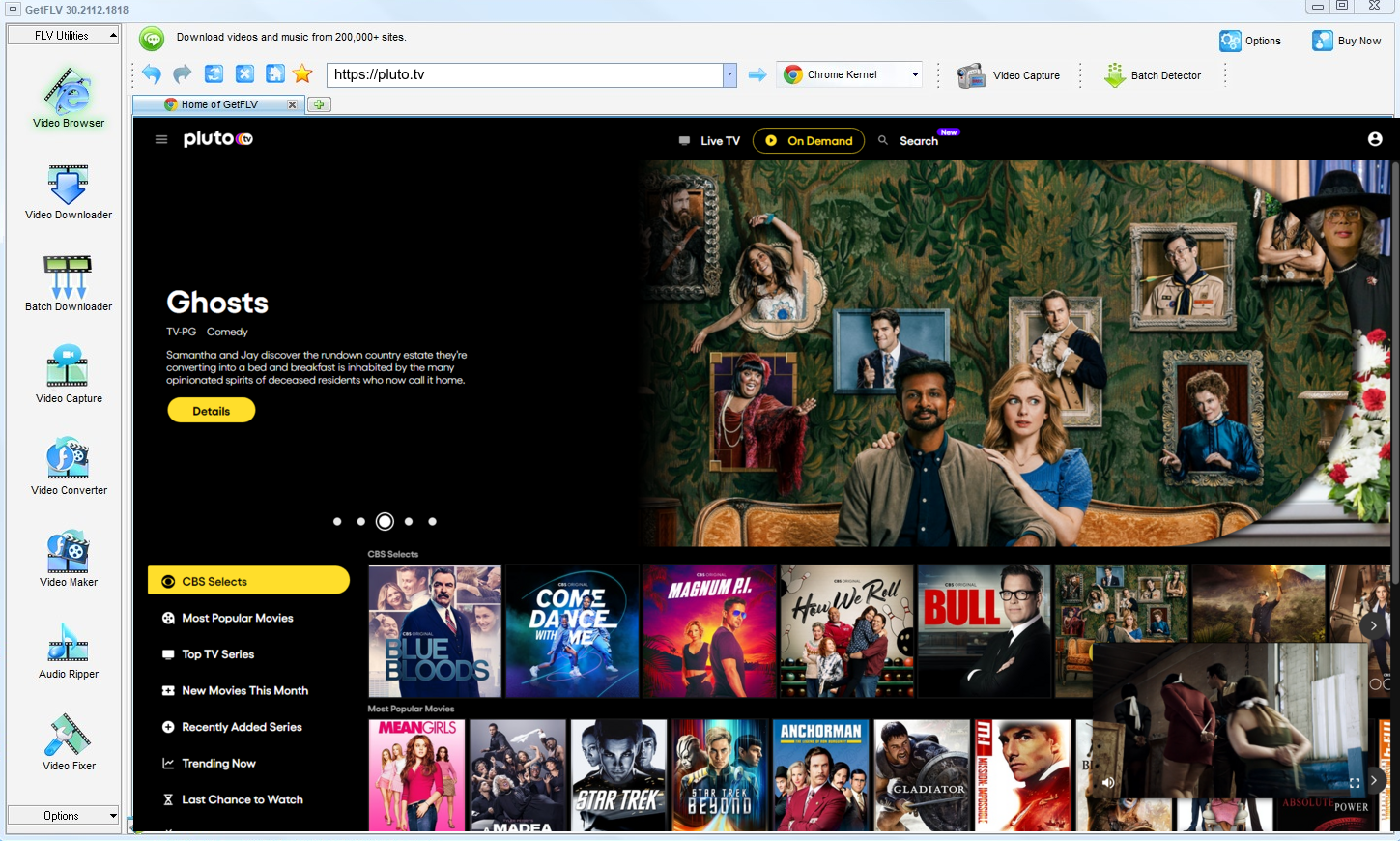Image resolution: width=1400 pixels, height=841 pixels.
Task: Open the Blue Bloods thumbnail
Action: [x=435, y=631]
